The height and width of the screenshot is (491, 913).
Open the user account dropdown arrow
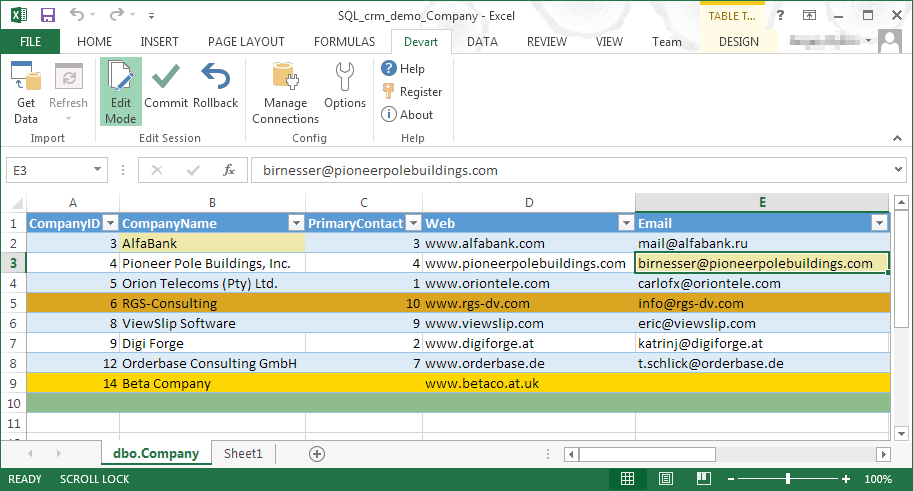pyautogui.click(x=868, y=41)
